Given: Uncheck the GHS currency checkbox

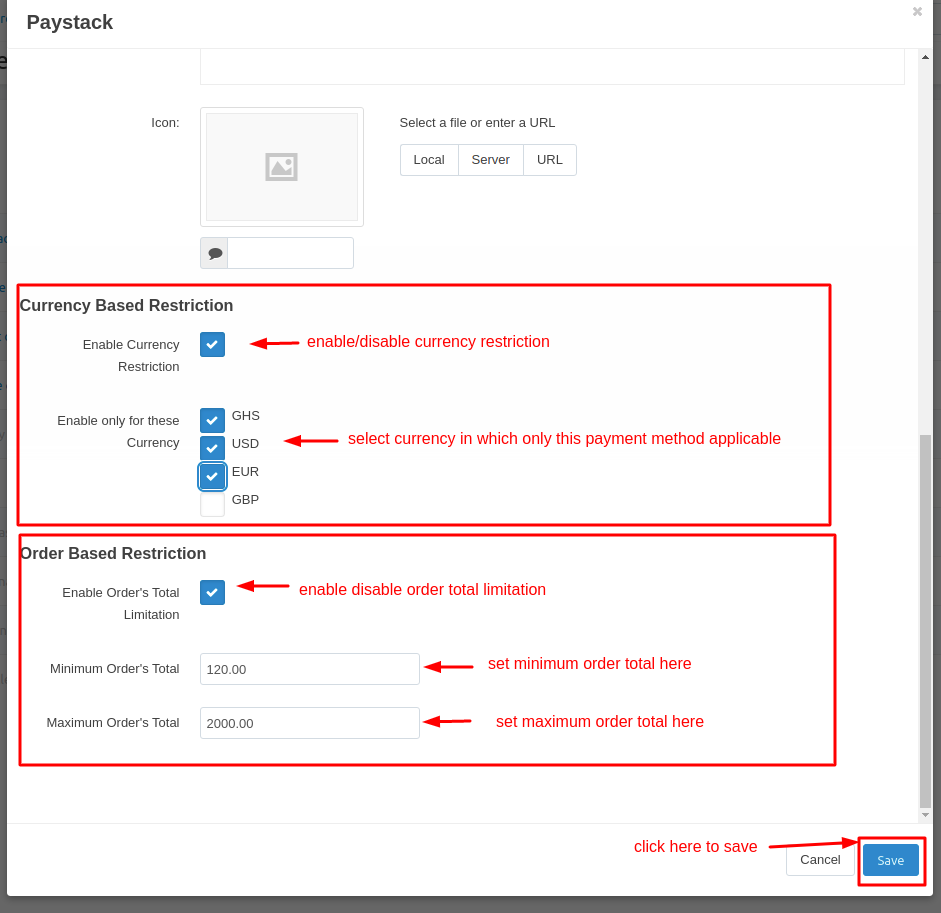Looking at the screenshot, I should tap(212, 420).
